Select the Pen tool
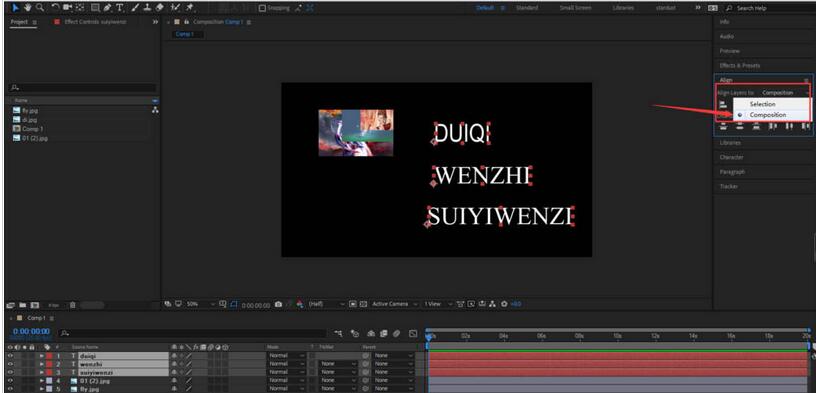Image resolution: width=816 pixels, height=393 pixels. coord(107,8)
